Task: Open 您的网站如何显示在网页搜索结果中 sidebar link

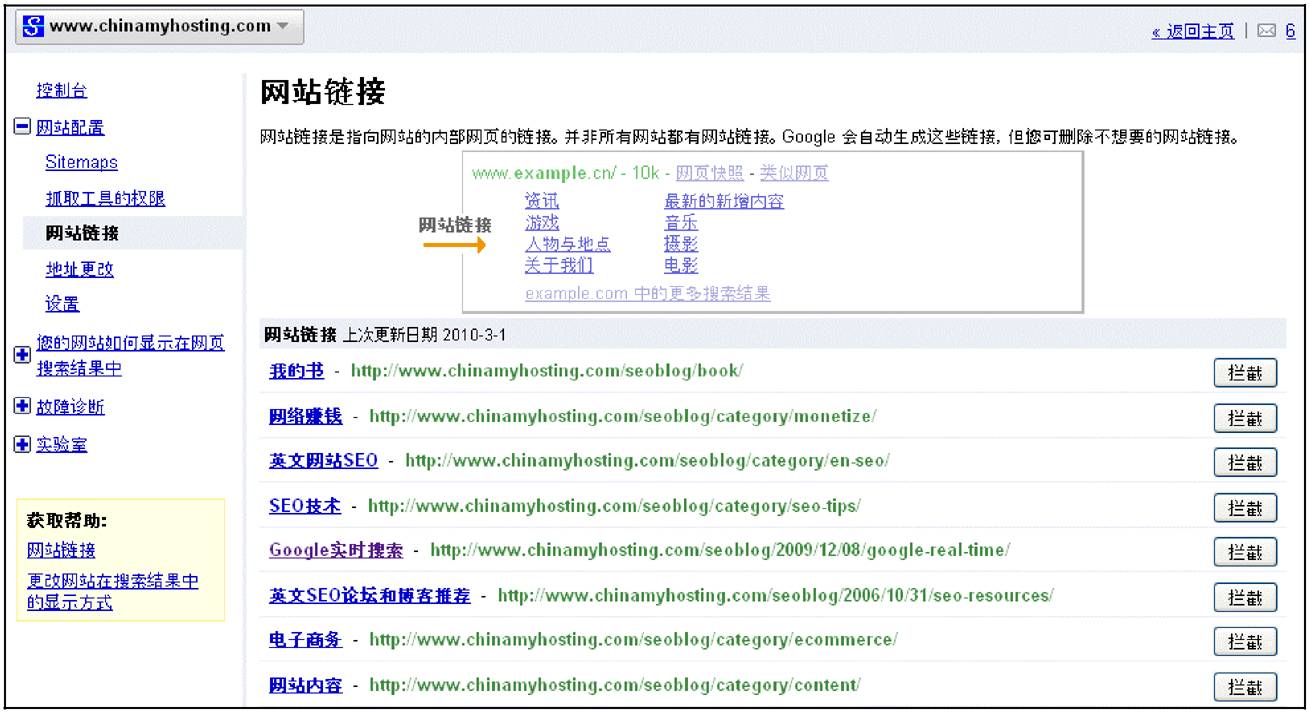Action: [x=131, y=356]
